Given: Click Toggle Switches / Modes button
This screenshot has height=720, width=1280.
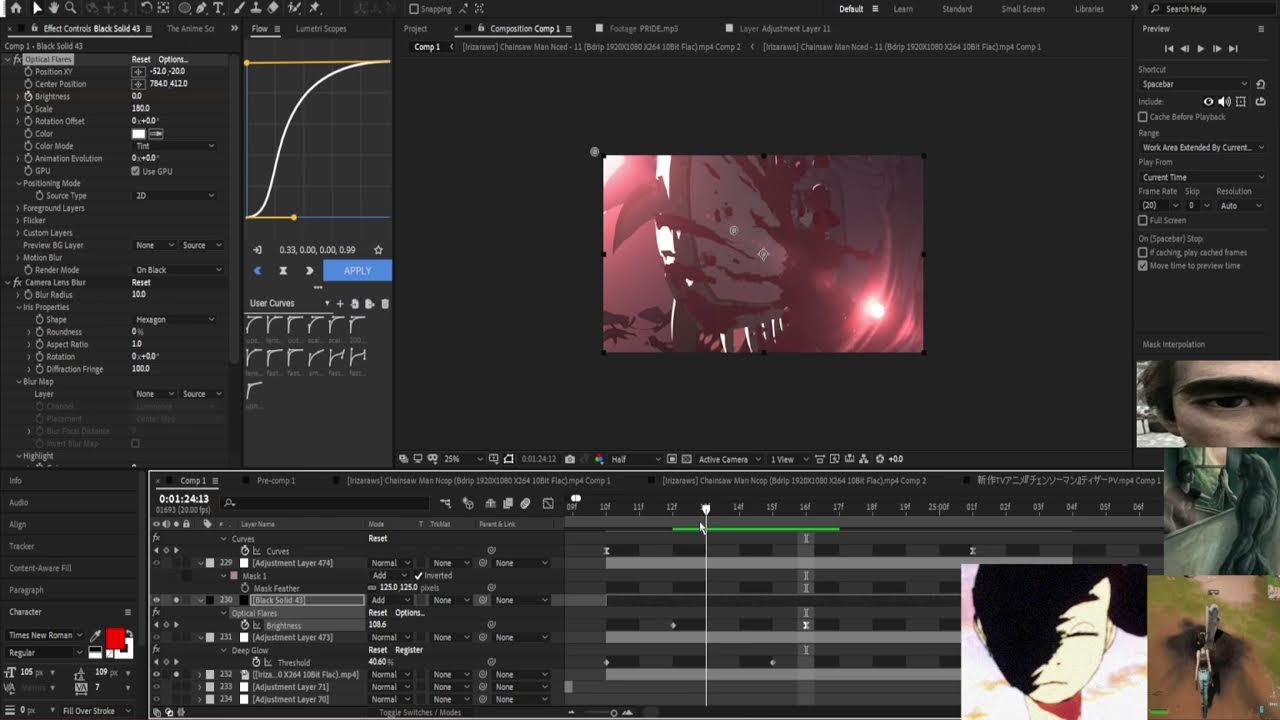Looking at the screenshot, I should click(x=420, y=712).
